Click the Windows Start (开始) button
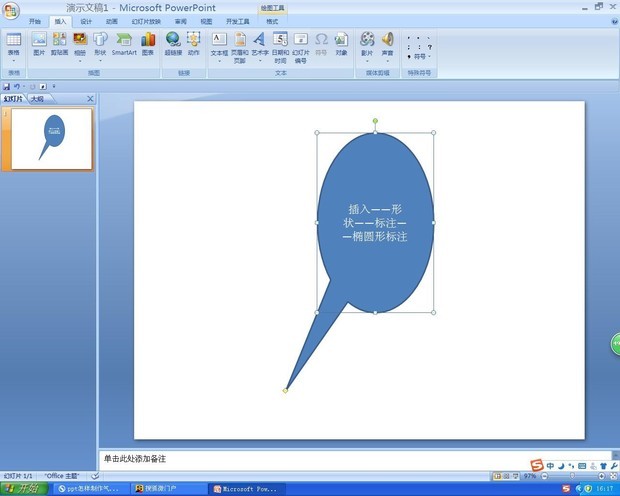 pos(24,489)
